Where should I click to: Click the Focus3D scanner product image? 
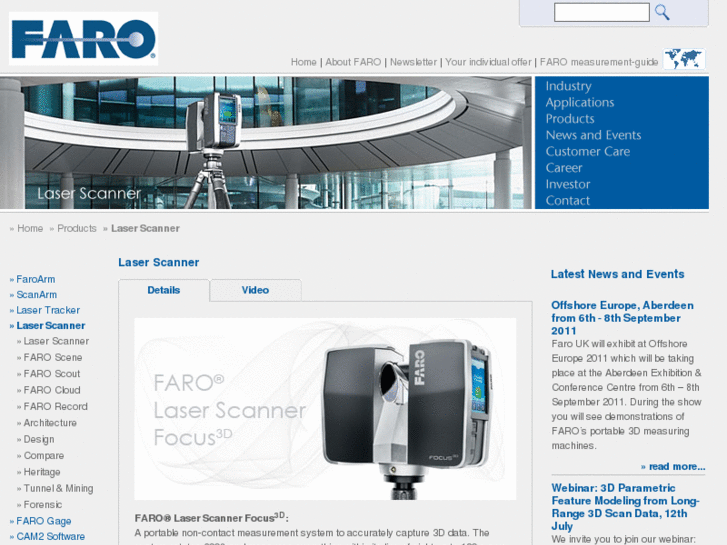pyautogui.click(x=325, y=409)
